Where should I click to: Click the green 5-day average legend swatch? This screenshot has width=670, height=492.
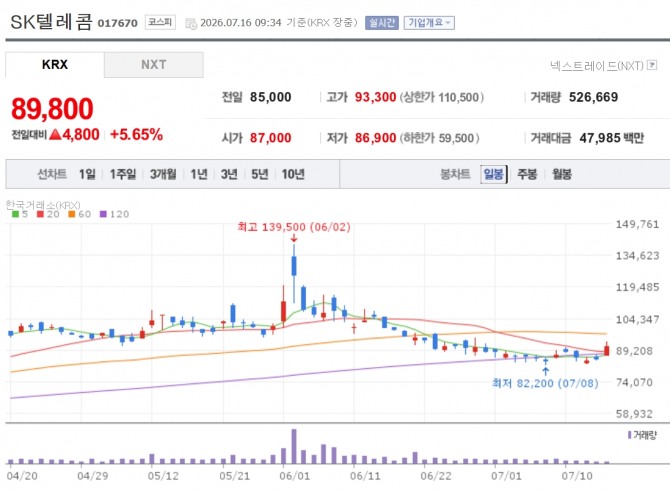pos(15,214)
